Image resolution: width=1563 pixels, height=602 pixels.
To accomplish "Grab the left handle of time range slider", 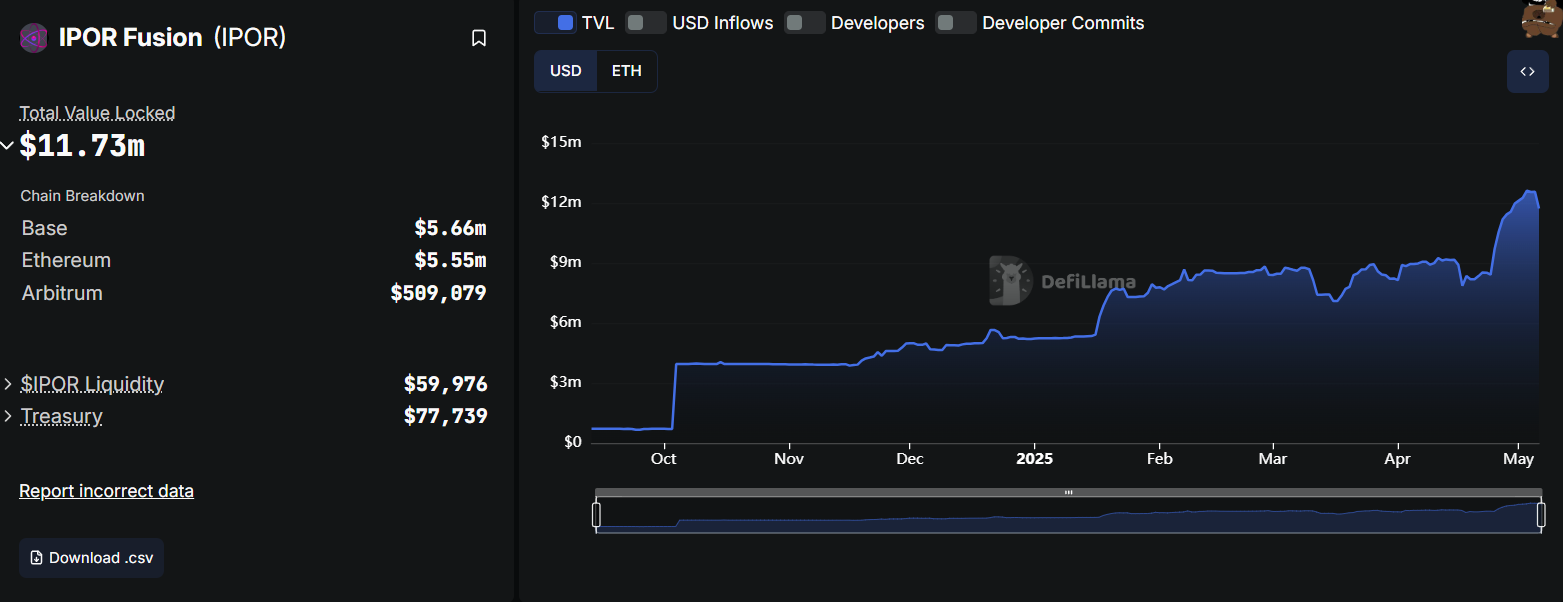I will coord(596,515).
